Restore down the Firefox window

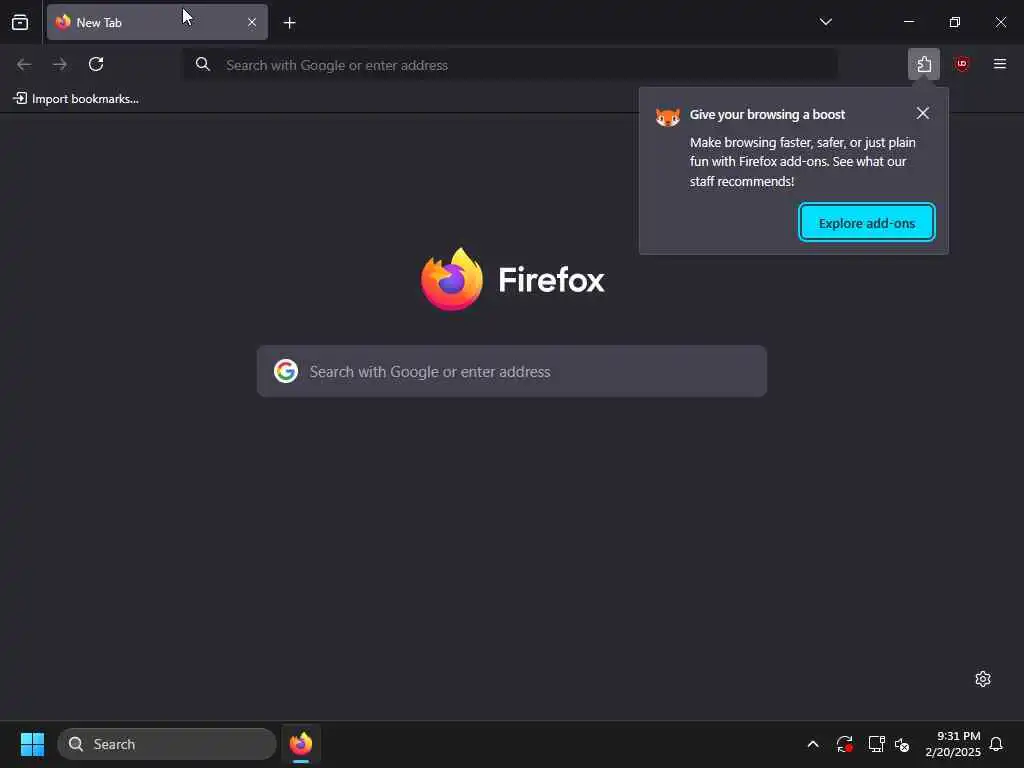pos(954,22)
